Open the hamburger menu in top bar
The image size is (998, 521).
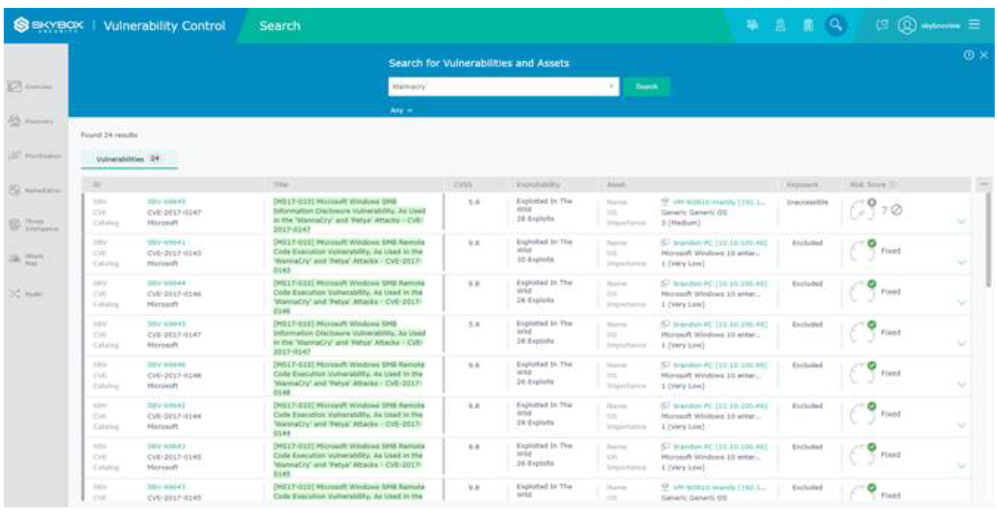pos(974,26)
